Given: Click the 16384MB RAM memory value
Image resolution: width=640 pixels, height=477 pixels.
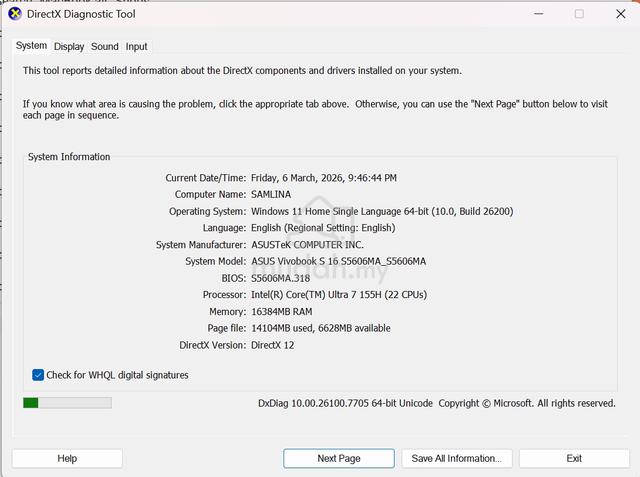Looking at the screenshot, I should 282,312.
